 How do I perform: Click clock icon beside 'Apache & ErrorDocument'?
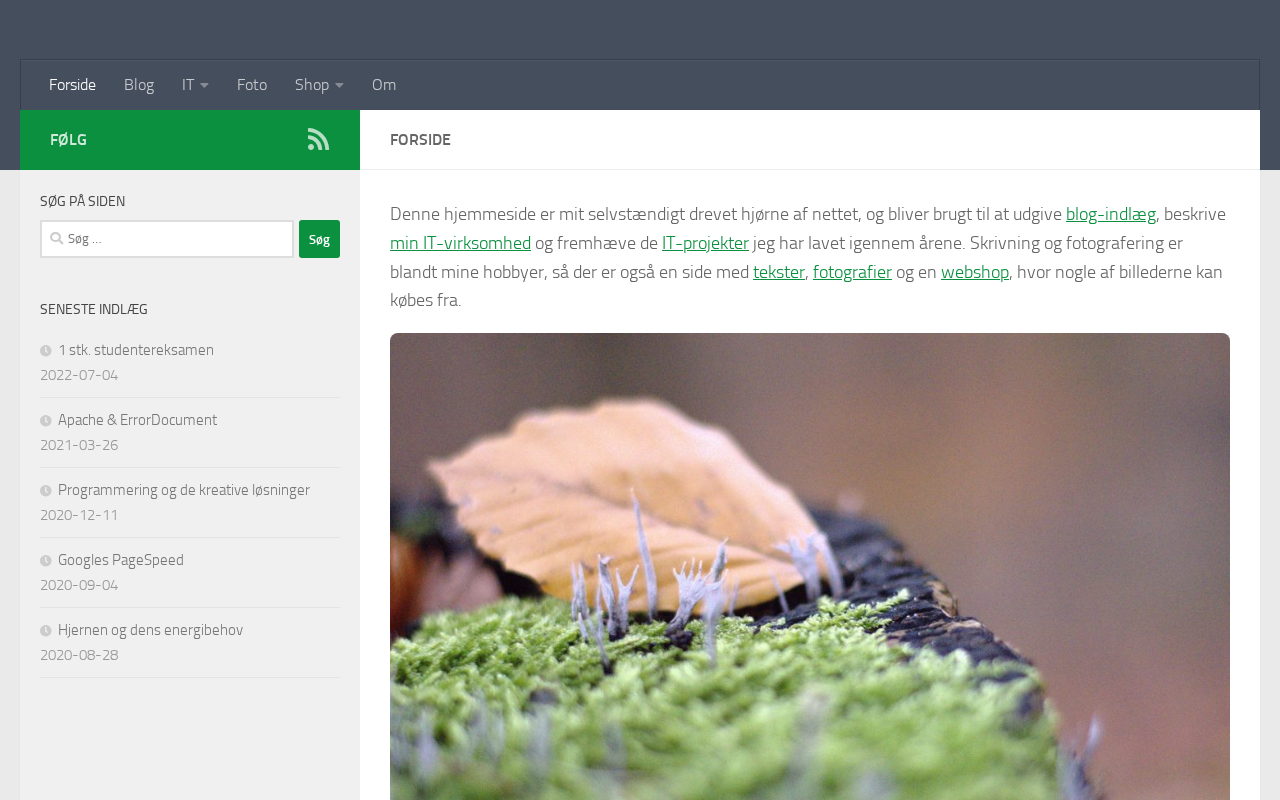click(46, 421)
